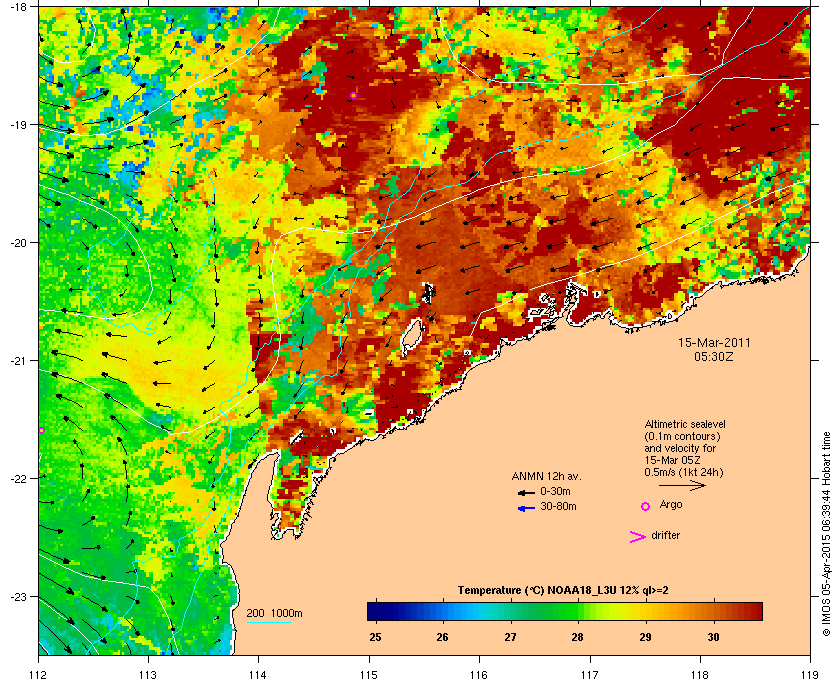Screen dimensions: 840x680
Task: Click the colorbar tick label 29
Action: [646, 637]
